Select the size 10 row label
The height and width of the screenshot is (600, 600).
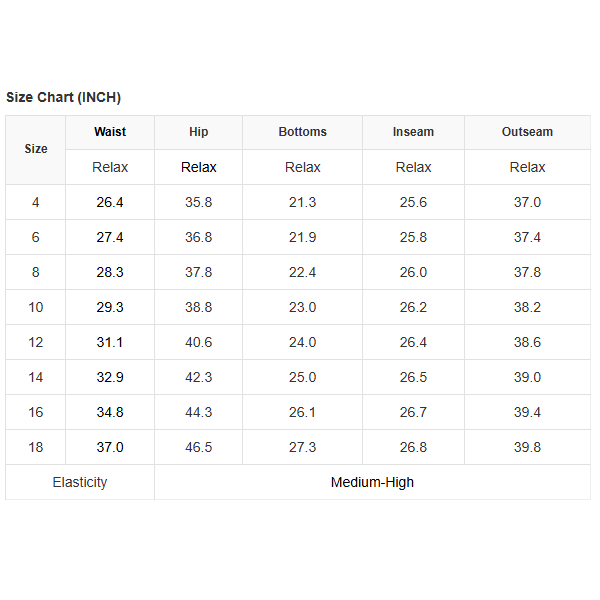click(x=36, y=307)
